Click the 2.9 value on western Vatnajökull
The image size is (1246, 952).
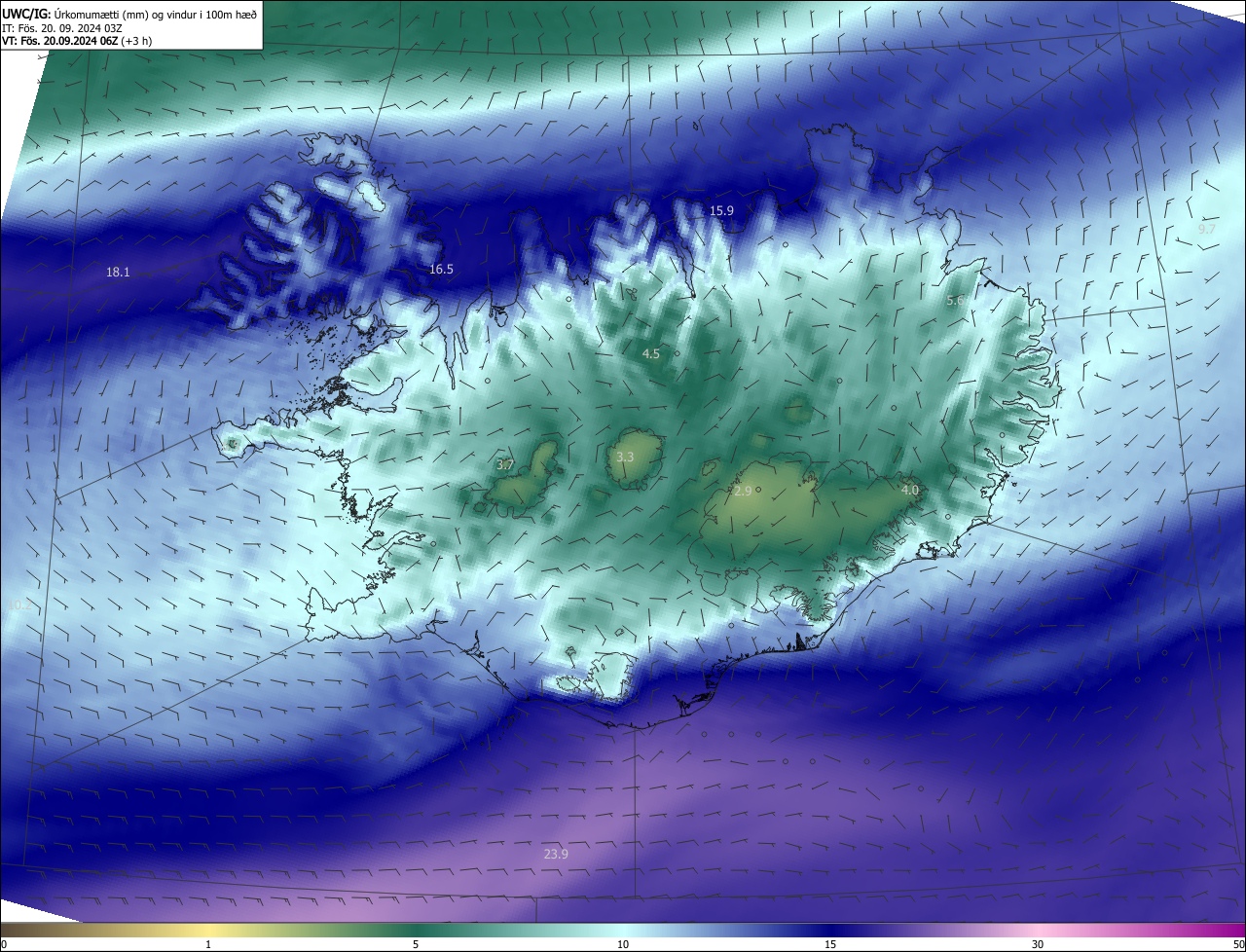(743, 491)
